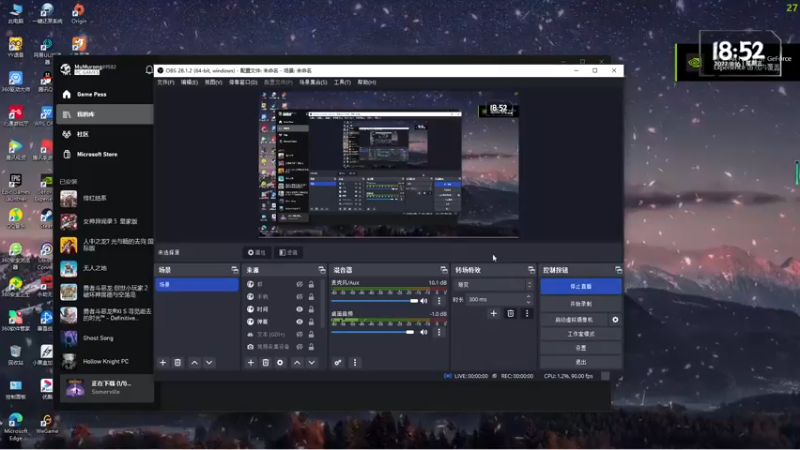
Task: Open OBS 设置 button
Action: click(581, 348)
